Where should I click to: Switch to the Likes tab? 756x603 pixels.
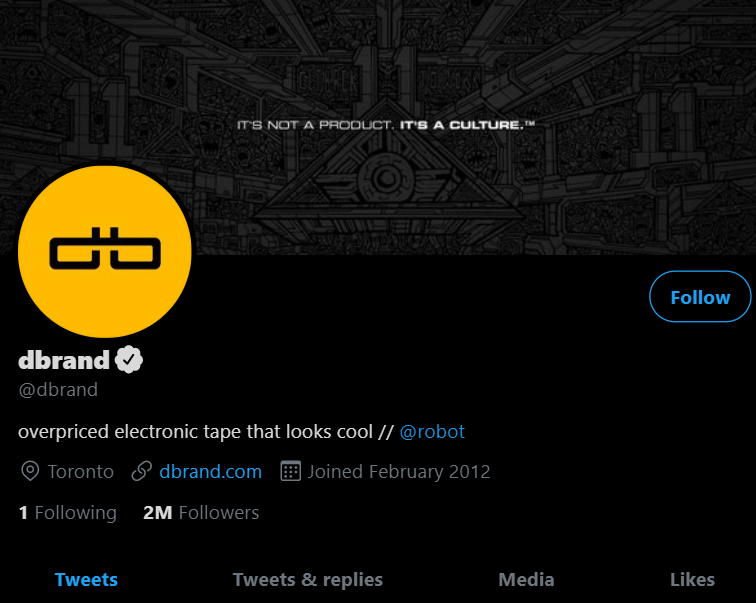point(692,579)
